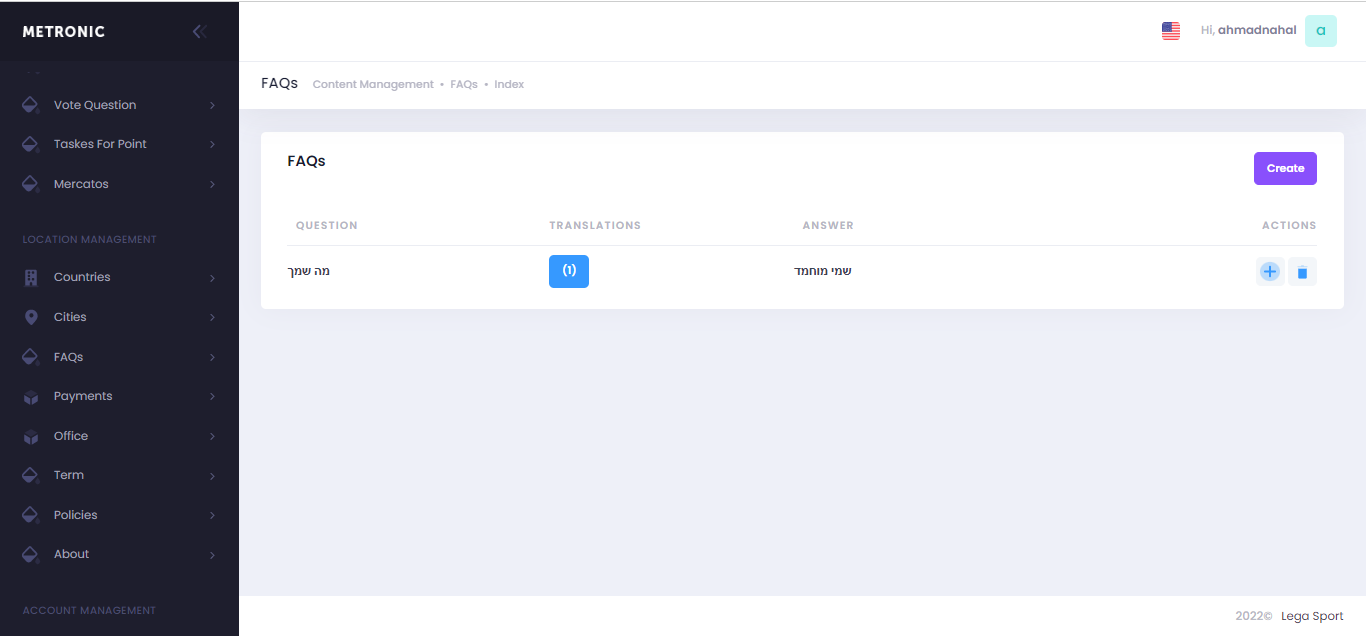Expand the Policies submenu chevron
The image size is (1366, 636).
tap(212, 516)
